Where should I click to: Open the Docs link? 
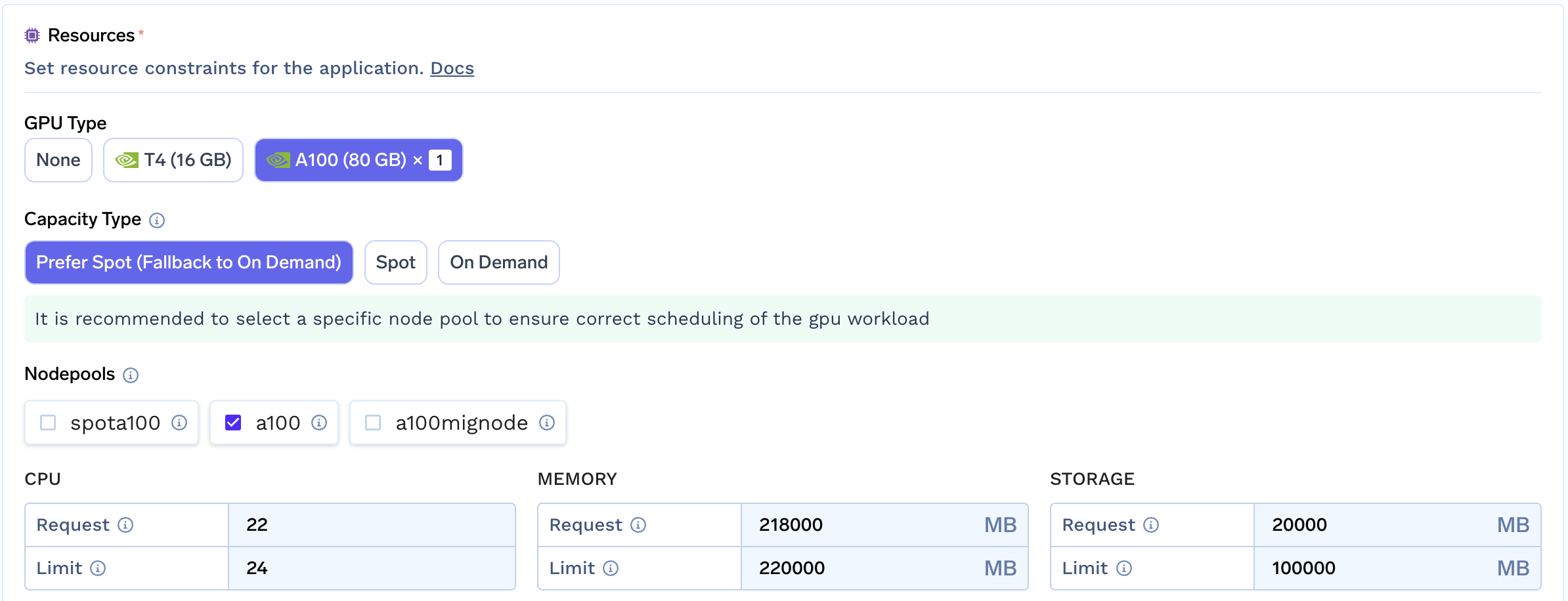tap(452, 68)
